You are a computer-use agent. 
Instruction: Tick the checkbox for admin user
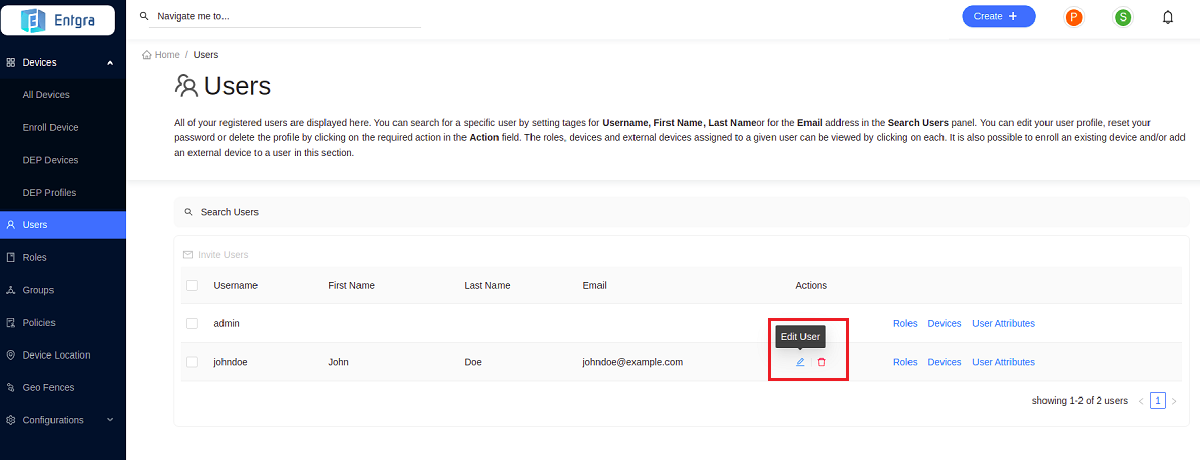click(x=192, y=324)
